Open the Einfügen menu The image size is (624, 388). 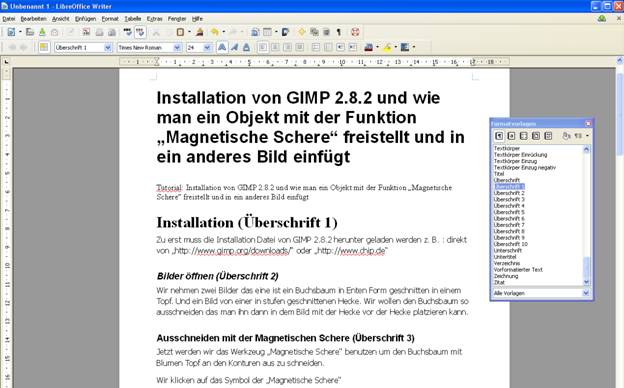coord(86,19)
